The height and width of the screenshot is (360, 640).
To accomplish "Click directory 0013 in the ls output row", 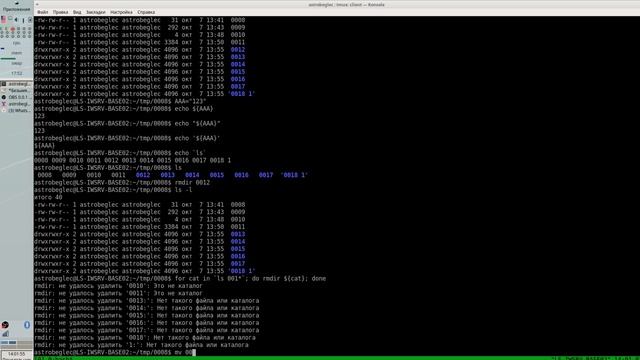I will tap(167, 175).
